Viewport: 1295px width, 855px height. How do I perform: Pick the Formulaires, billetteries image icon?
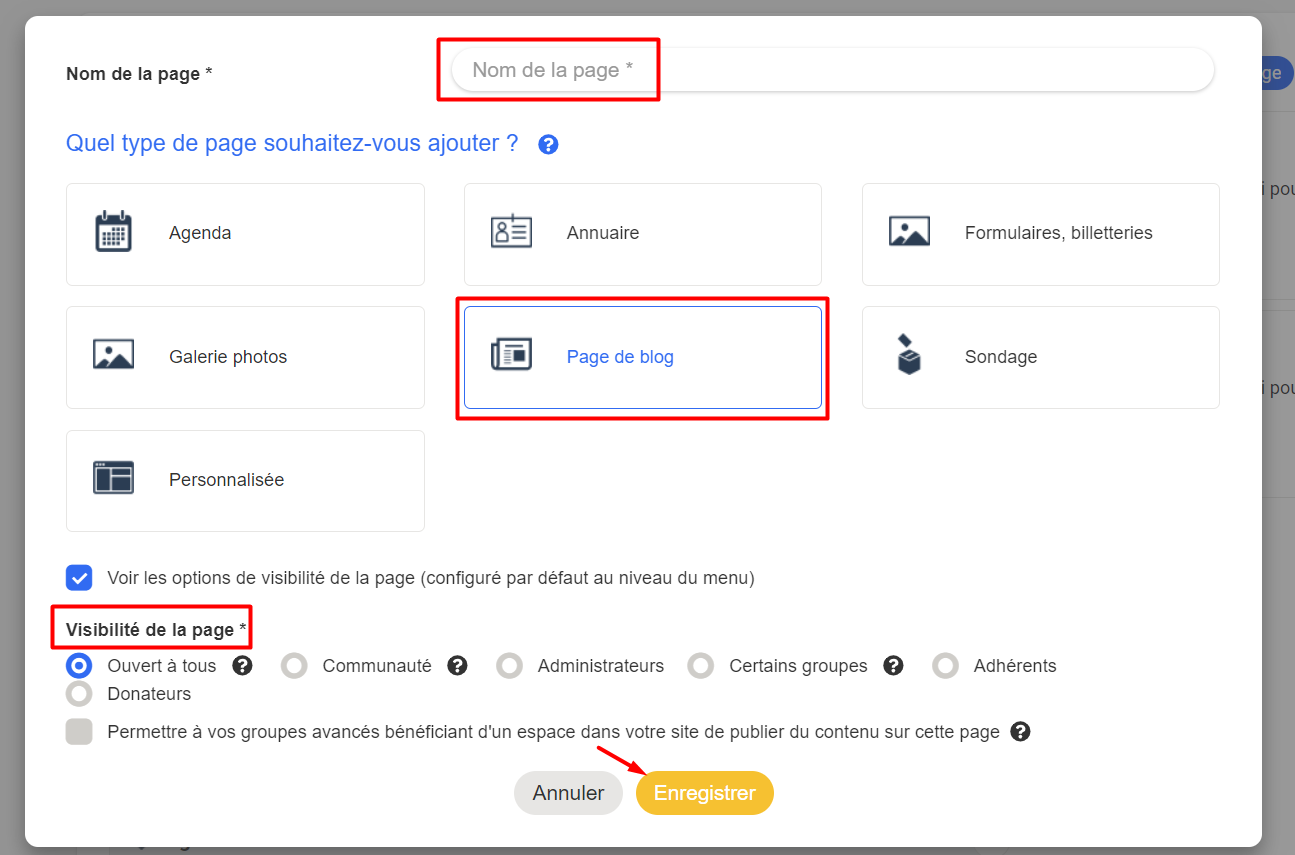(909, 232)
